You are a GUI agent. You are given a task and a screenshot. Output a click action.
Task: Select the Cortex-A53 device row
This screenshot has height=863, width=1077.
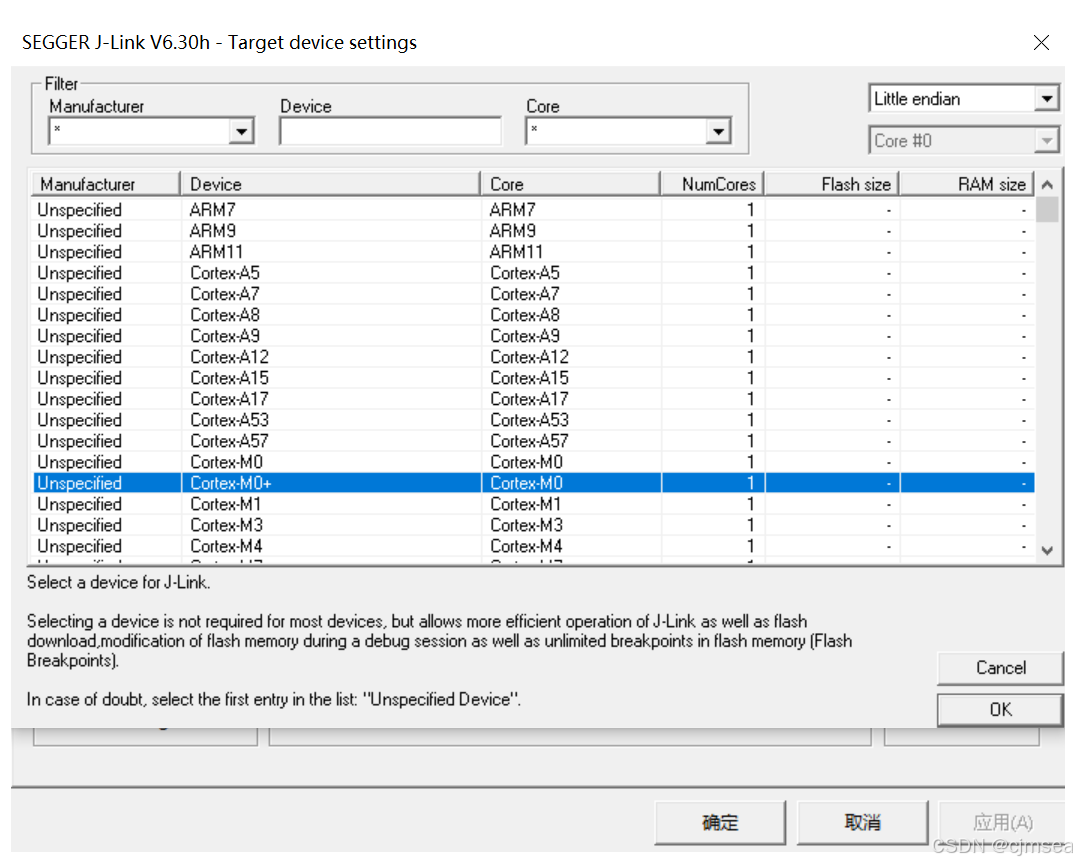(534, 420)
